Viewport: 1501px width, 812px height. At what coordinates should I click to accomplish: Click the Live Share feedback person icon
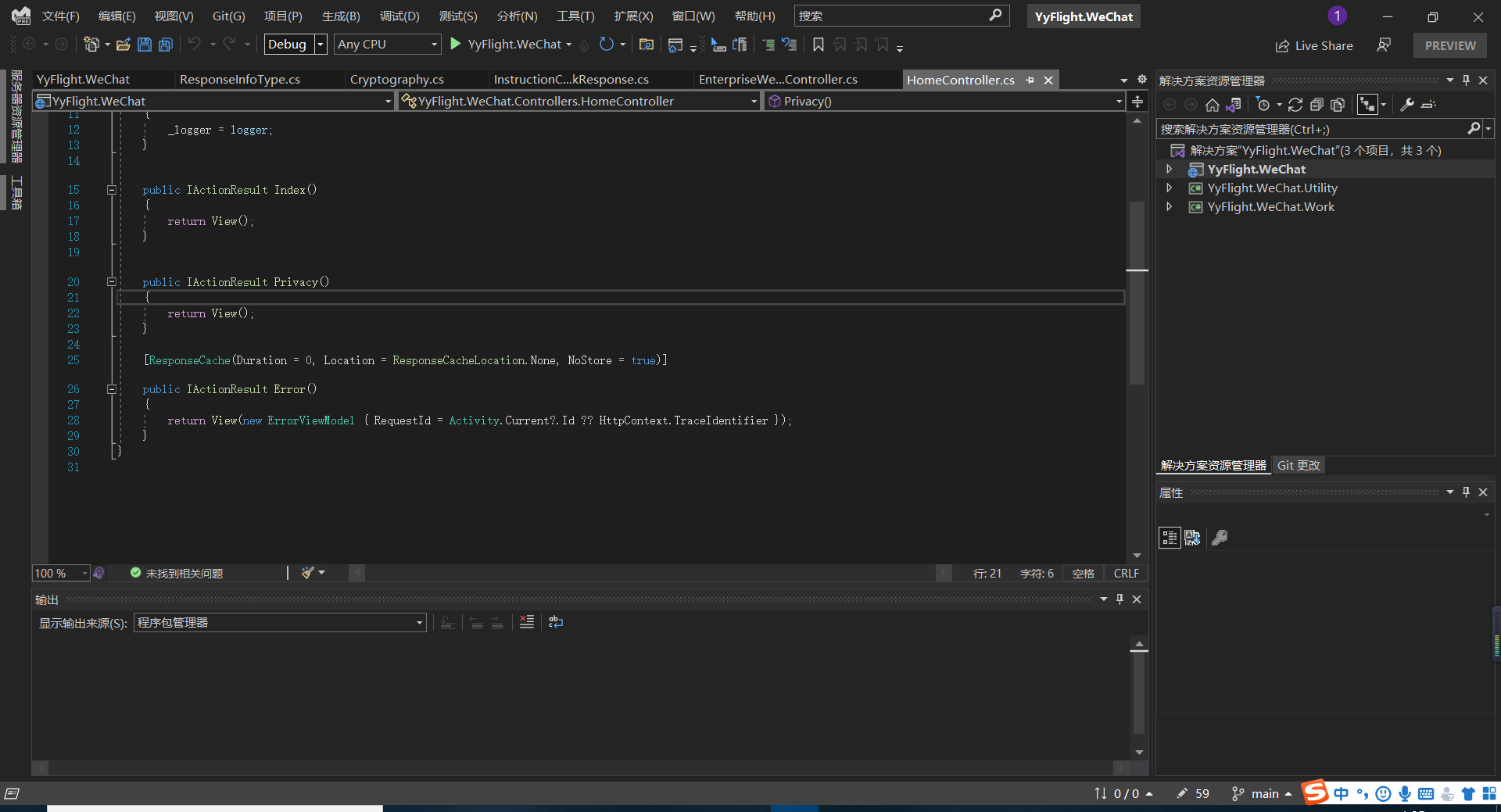pyautogui.click(x=1384, y=45)
